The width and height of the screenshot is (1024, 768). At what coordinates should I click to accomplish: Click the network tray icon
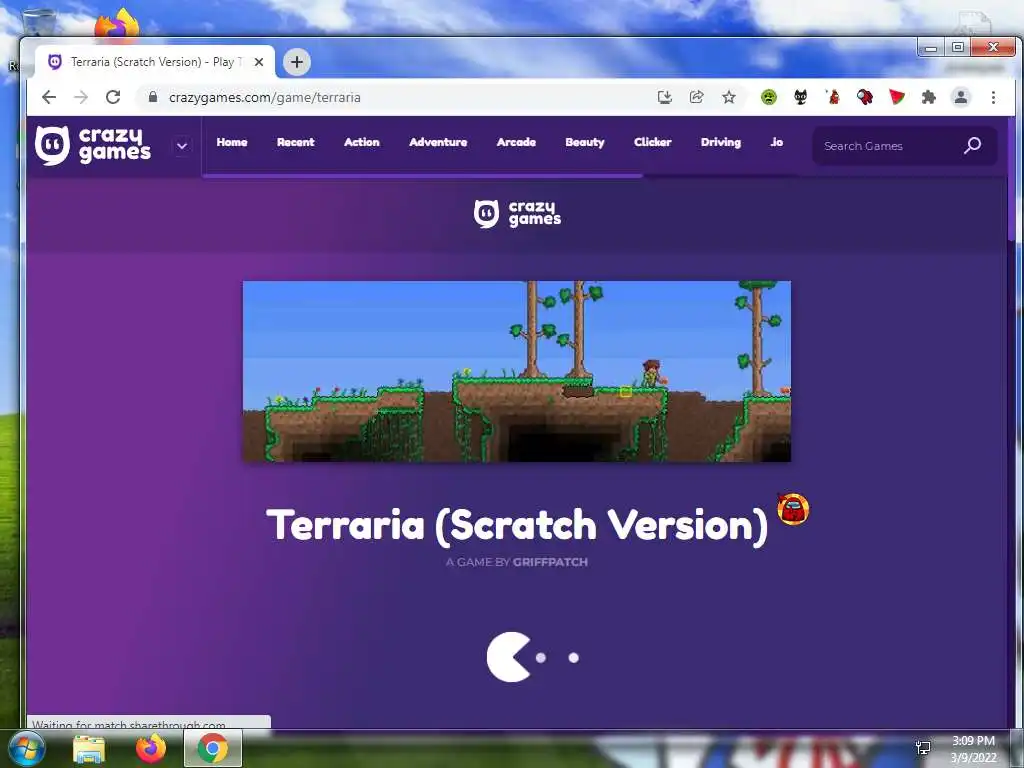[x=923, y=748]
